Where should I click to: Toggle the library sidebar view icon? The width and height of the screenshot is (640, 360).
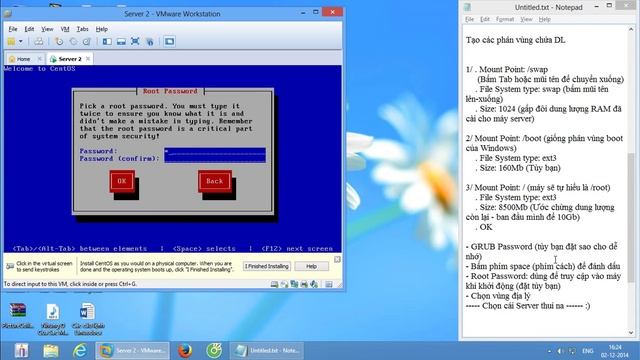tap(107, 41)
